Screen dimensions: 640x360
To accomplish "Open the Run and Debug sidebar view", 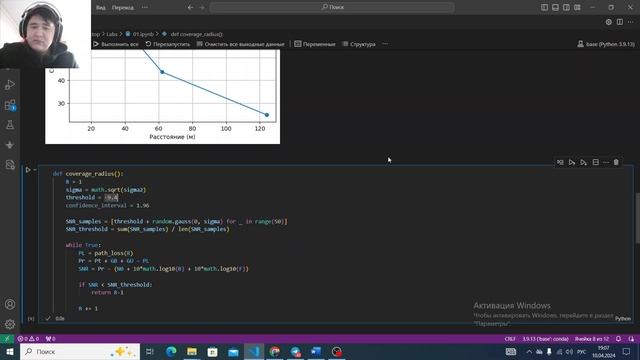I will coord(10,84).
